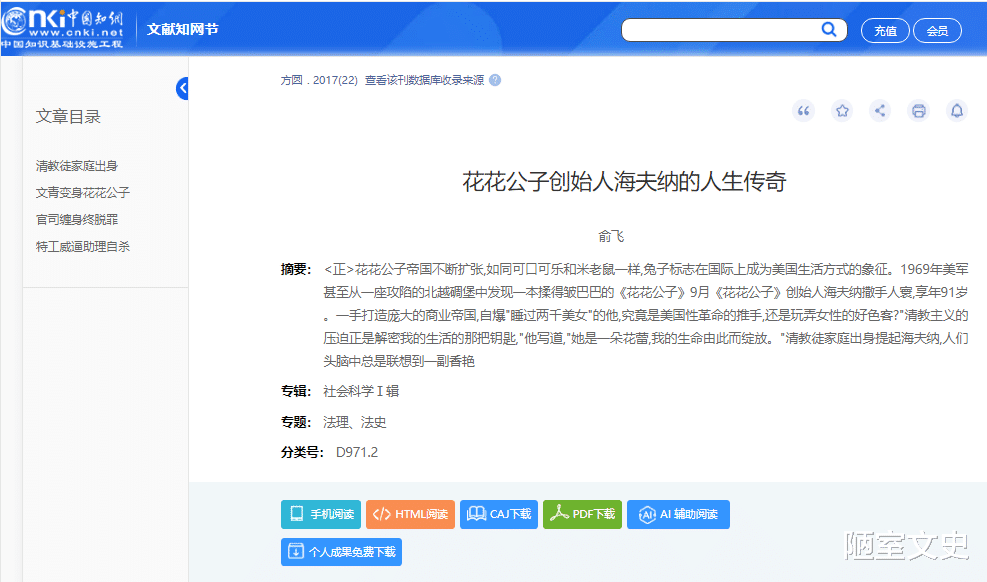
Task: Click the article title 花花公子创始人海夫纳的人生传奇
Action: point(624,182)
